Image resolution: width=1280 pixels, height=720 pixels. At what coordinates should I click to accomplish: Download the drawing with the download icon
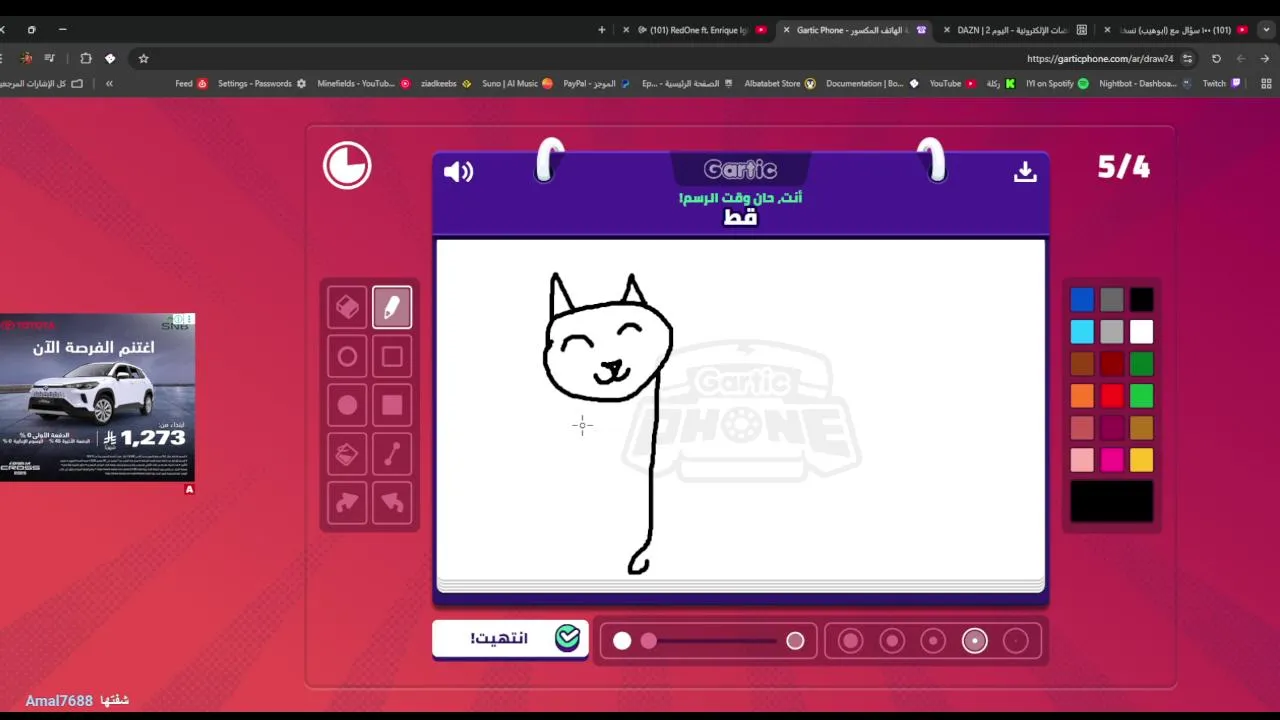tap(1025, 172)
